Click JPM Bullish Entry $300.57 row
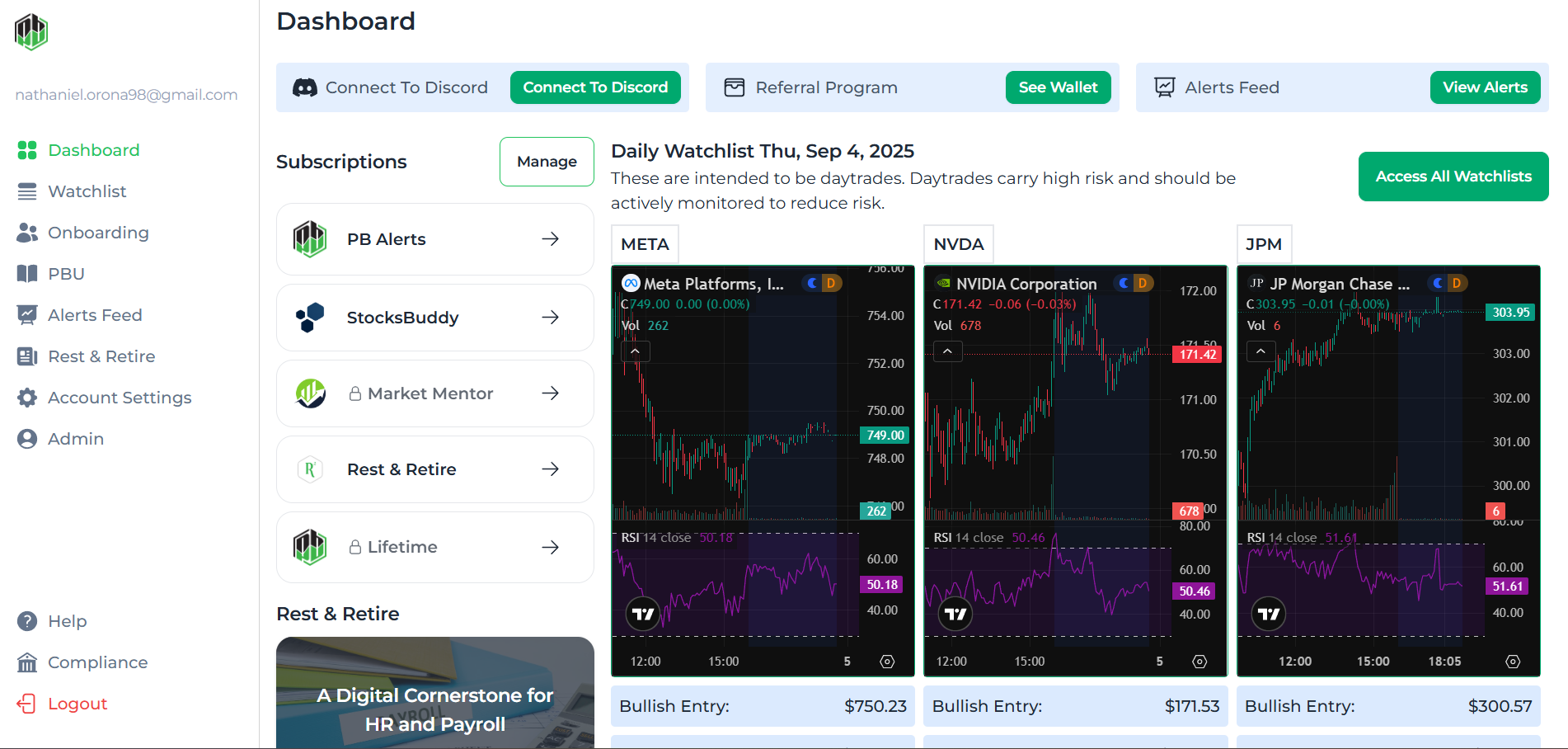Image resolution: width=1568 pixels, height=749 pixels. (x=1388, y=706)
